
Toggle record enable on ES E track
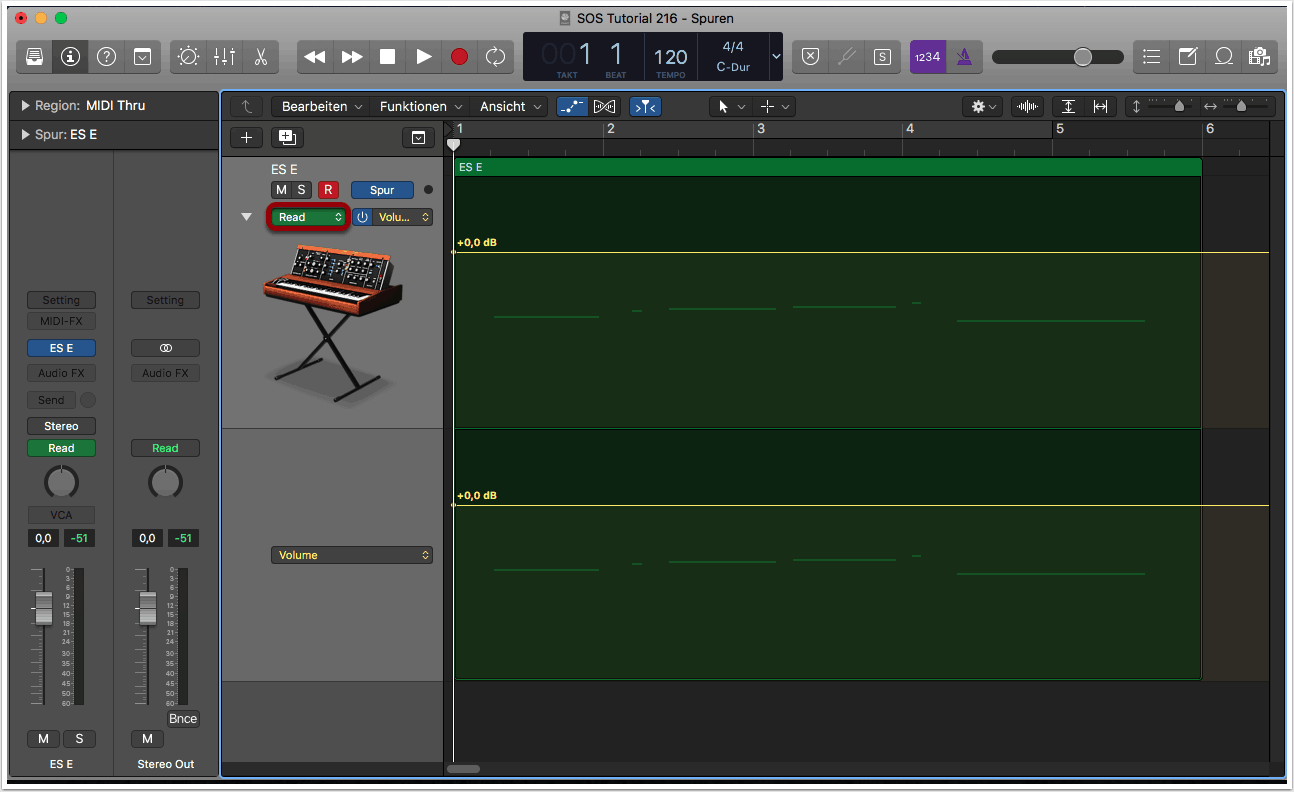point(328,190)
